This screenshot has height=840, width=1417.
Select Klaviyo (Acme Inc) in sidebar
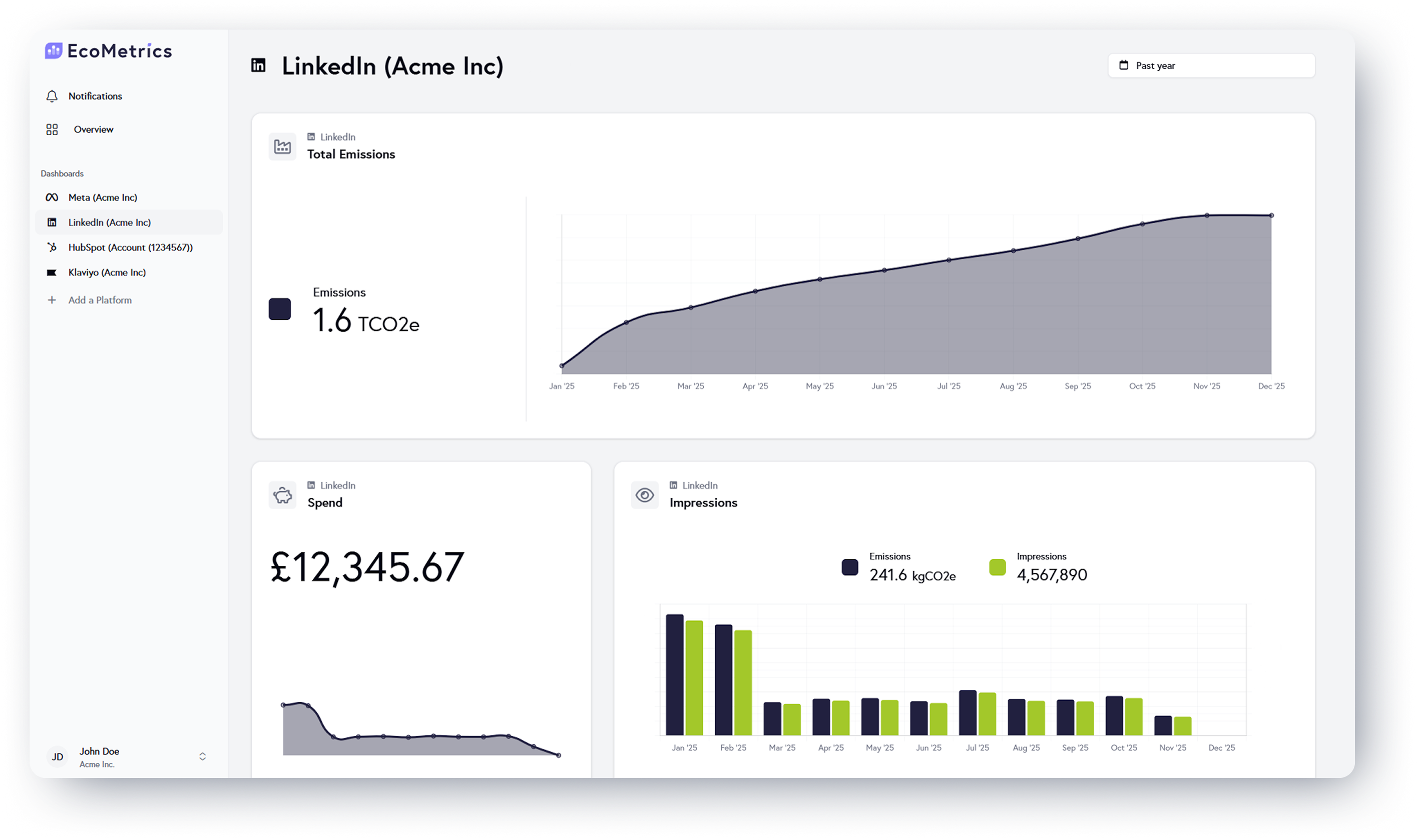(x=107, y=272)
